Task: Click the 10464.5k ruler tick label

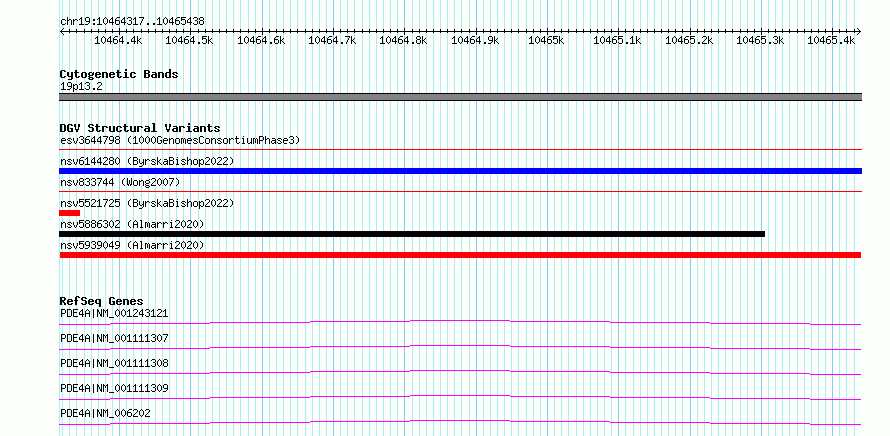Action: (189, 40)
